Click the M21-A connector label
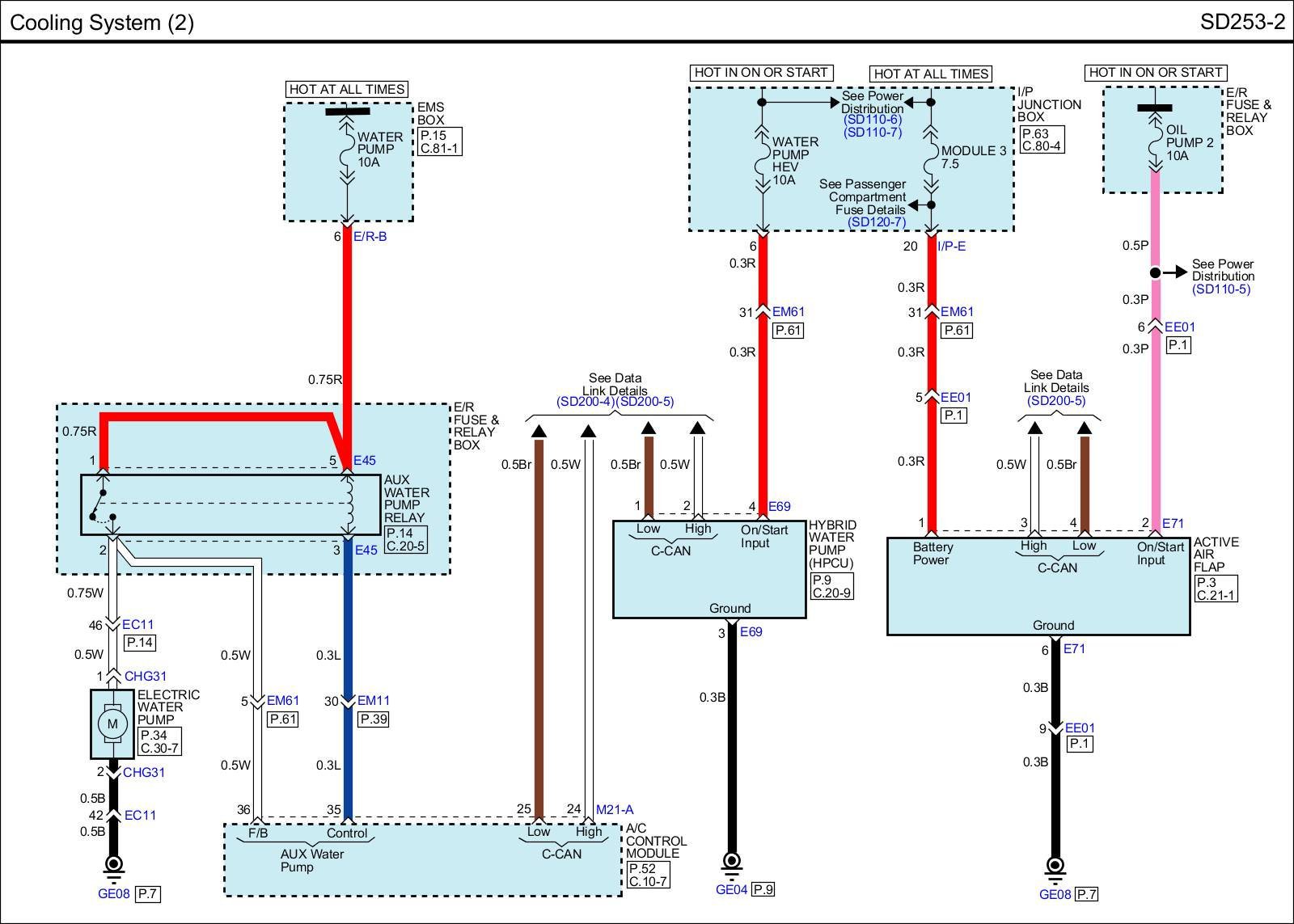 (x=615, y=809)
